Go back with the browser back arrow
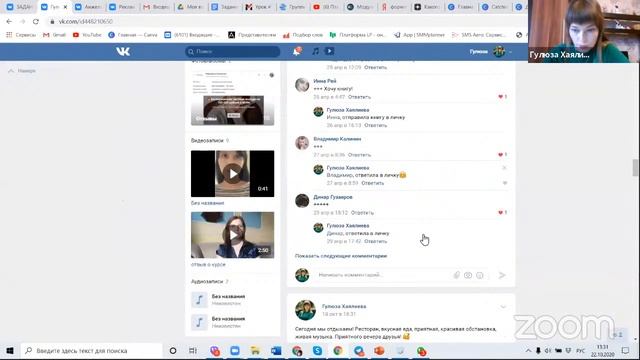Viewport: 640px width, 360px height. pyautogui.click(x=9, y=21)
